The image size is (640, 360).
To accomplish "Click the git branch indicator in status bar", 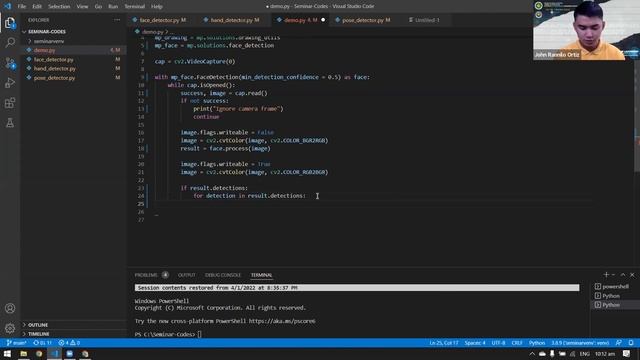I will (x=17, y=343).
